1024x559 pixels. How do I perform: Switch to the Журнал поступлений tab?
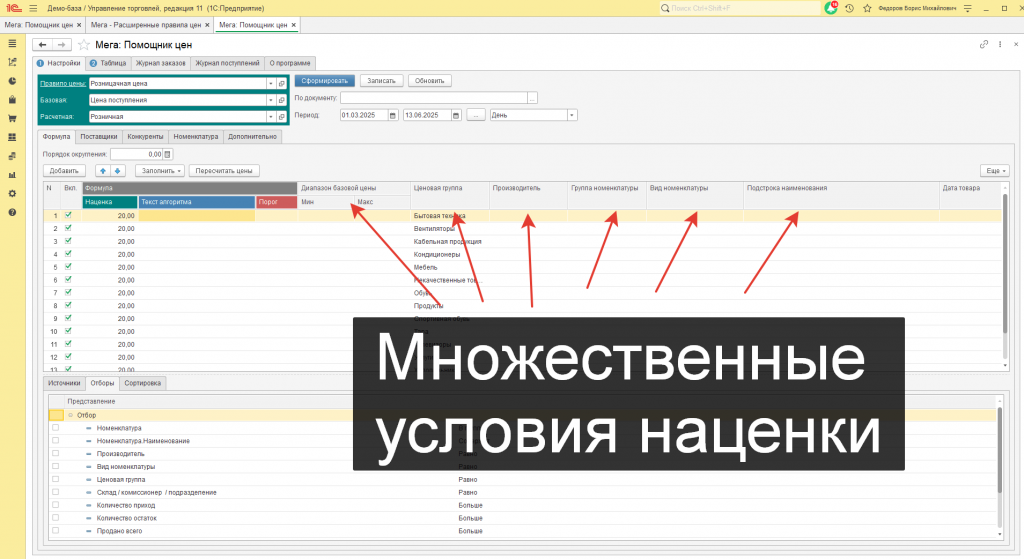coord(227,63)
